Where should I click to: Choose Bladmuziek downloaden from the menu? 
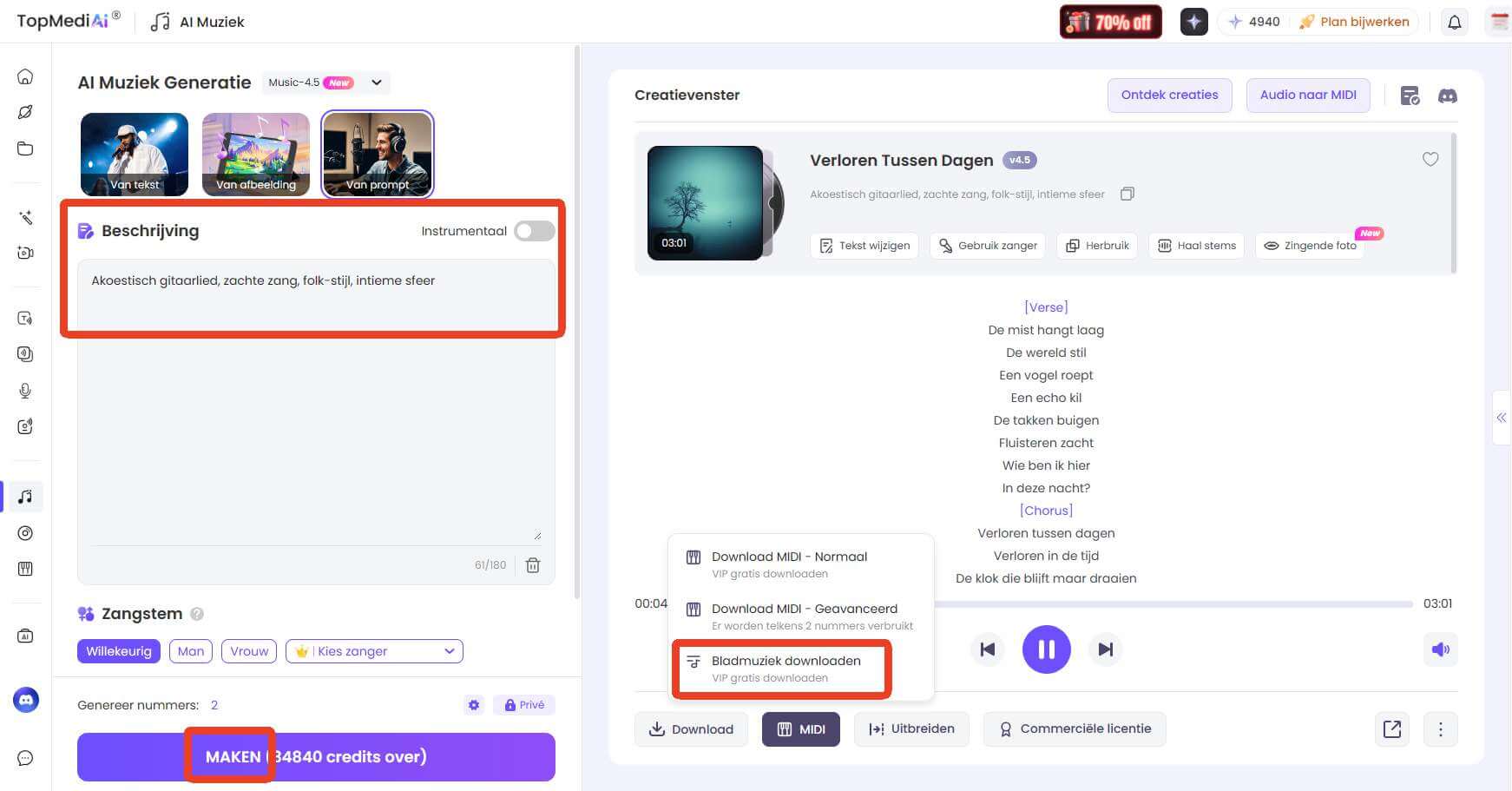tap(786, 668)
